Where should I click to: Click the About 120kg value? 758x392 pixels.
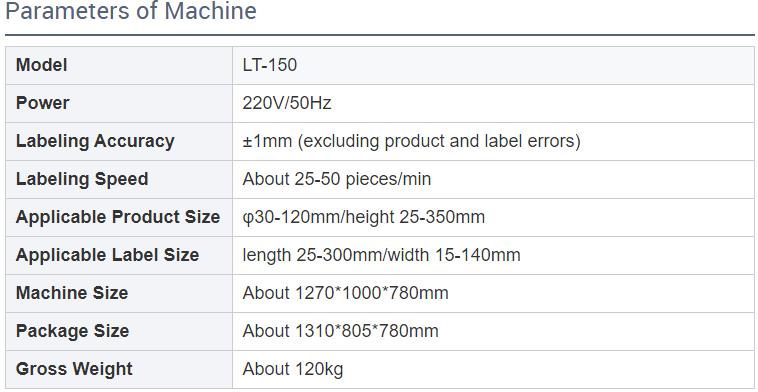pyautogui.click(x=293, y=369)
